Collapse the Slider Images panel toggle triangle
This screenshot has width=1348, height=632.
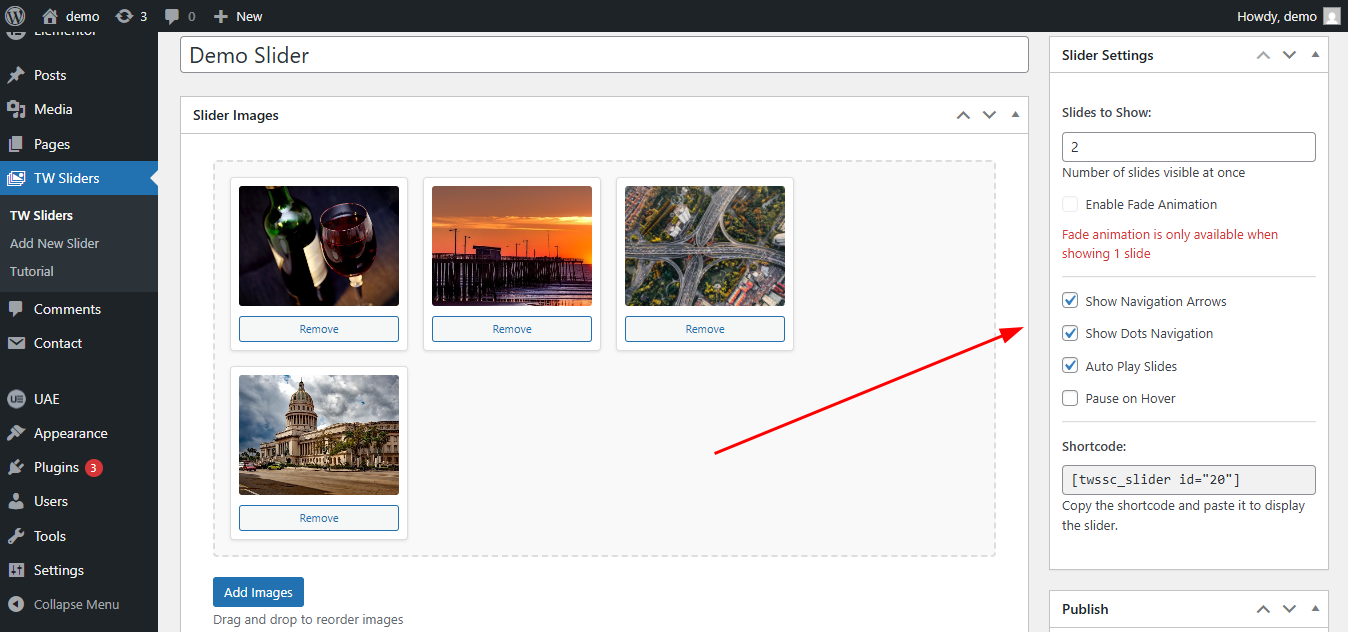coord(1015,115)
